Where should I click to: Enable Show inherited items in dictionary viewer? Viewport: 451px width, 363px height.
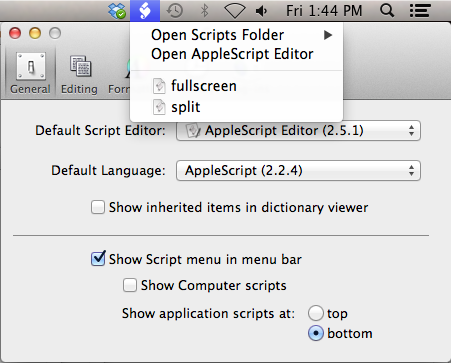pos(98,207)
